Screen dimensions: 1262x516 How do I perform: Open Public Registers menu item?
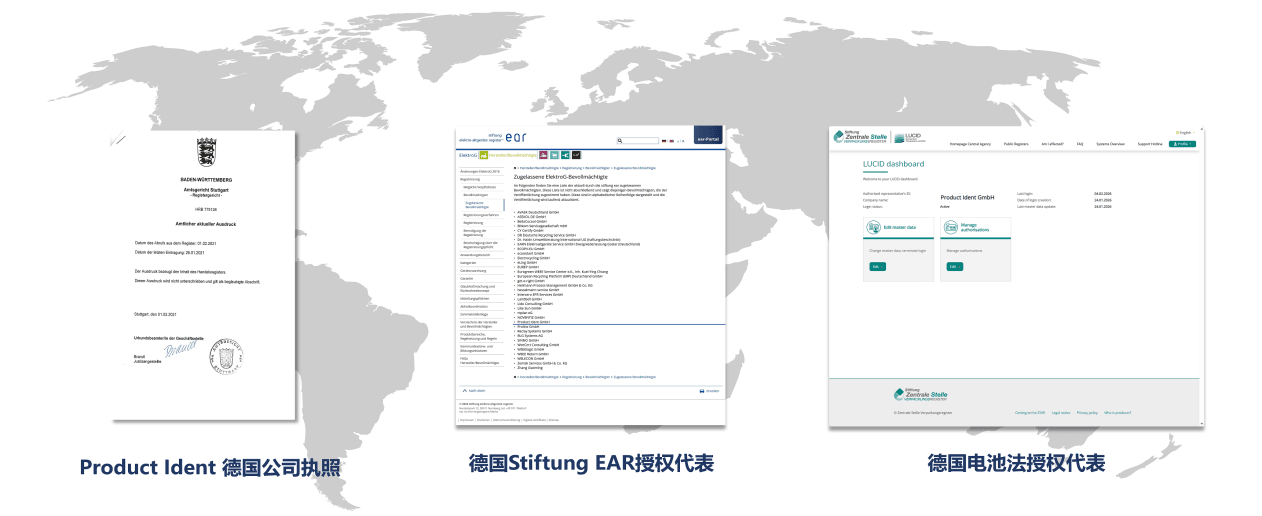click(x=1015, y=144)
